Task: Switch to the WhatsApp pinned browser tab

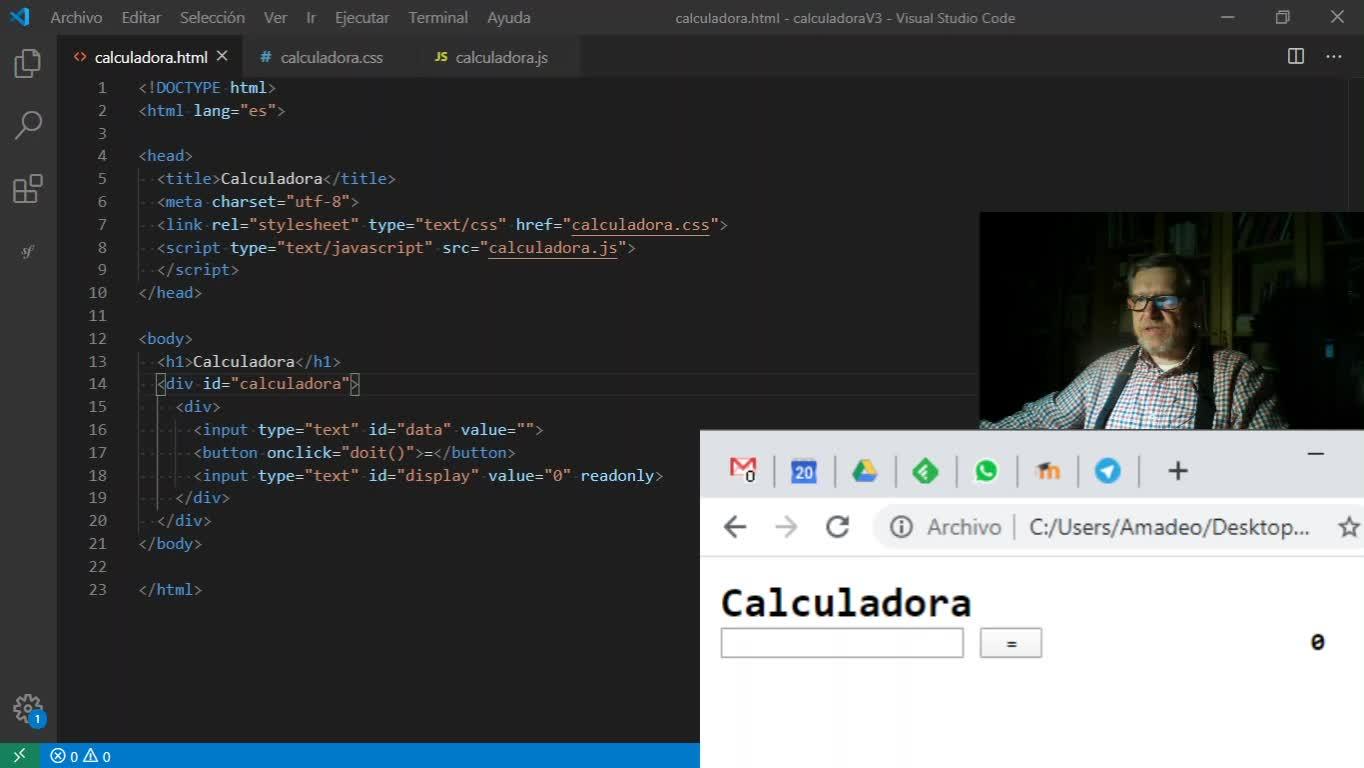Action: pyautogui.click(x=987, y=471)
